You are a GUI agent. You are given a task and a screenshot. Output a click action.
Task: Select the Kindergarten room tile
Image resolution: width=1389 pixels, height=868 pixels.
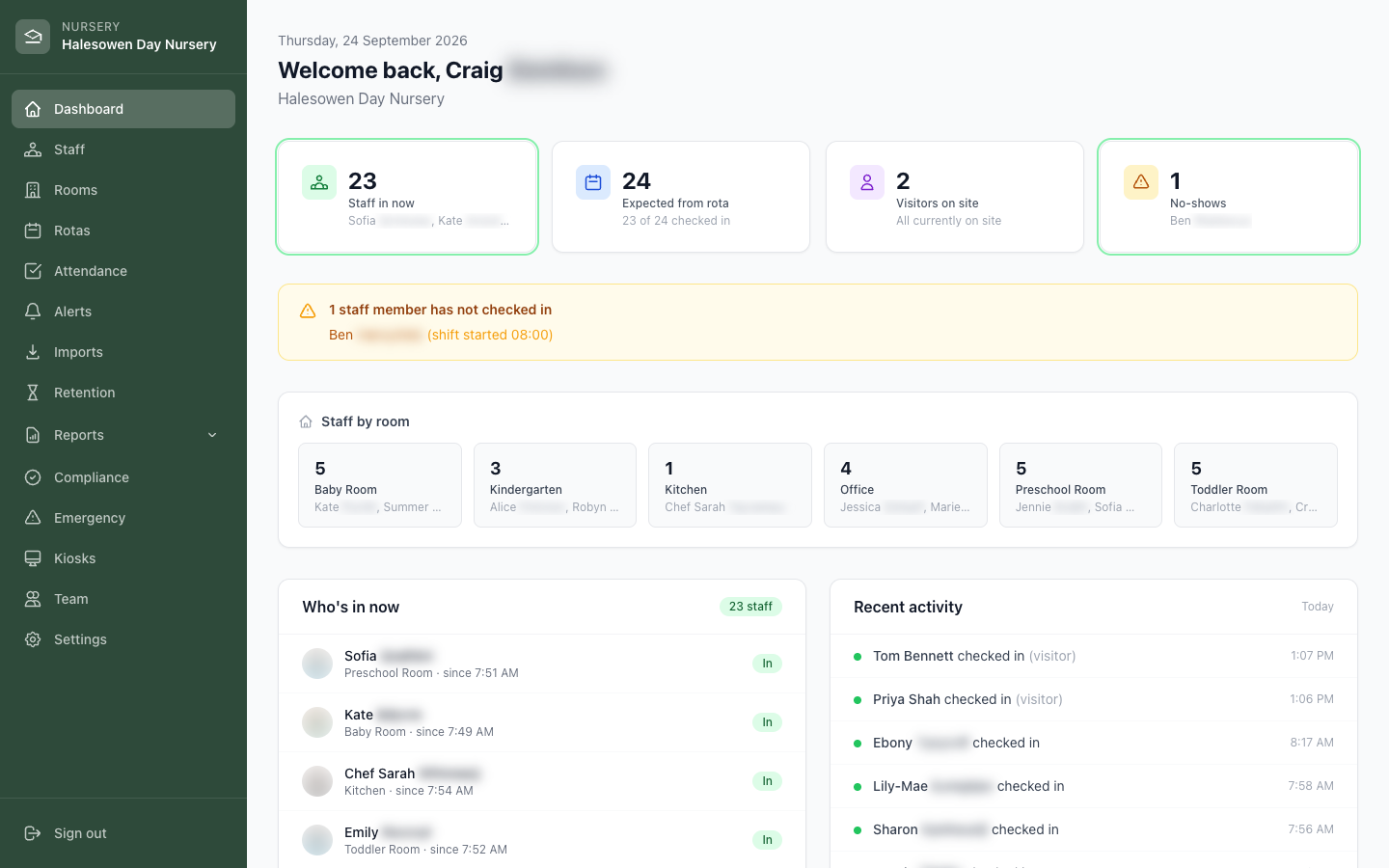point(555,485)
